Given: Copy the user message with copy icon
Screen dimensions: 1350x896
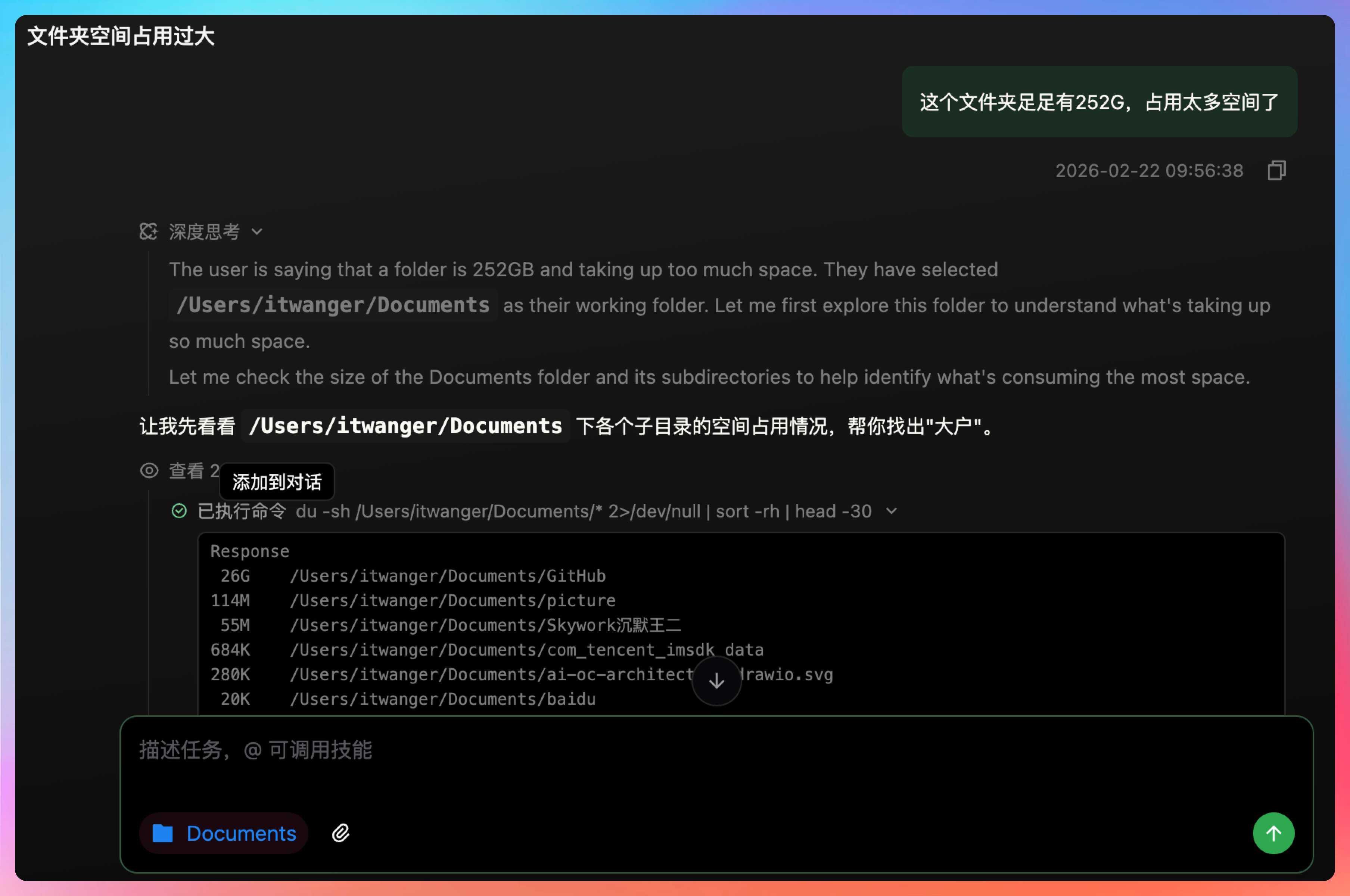Looking at the screenshot, I should (1276, 170).
